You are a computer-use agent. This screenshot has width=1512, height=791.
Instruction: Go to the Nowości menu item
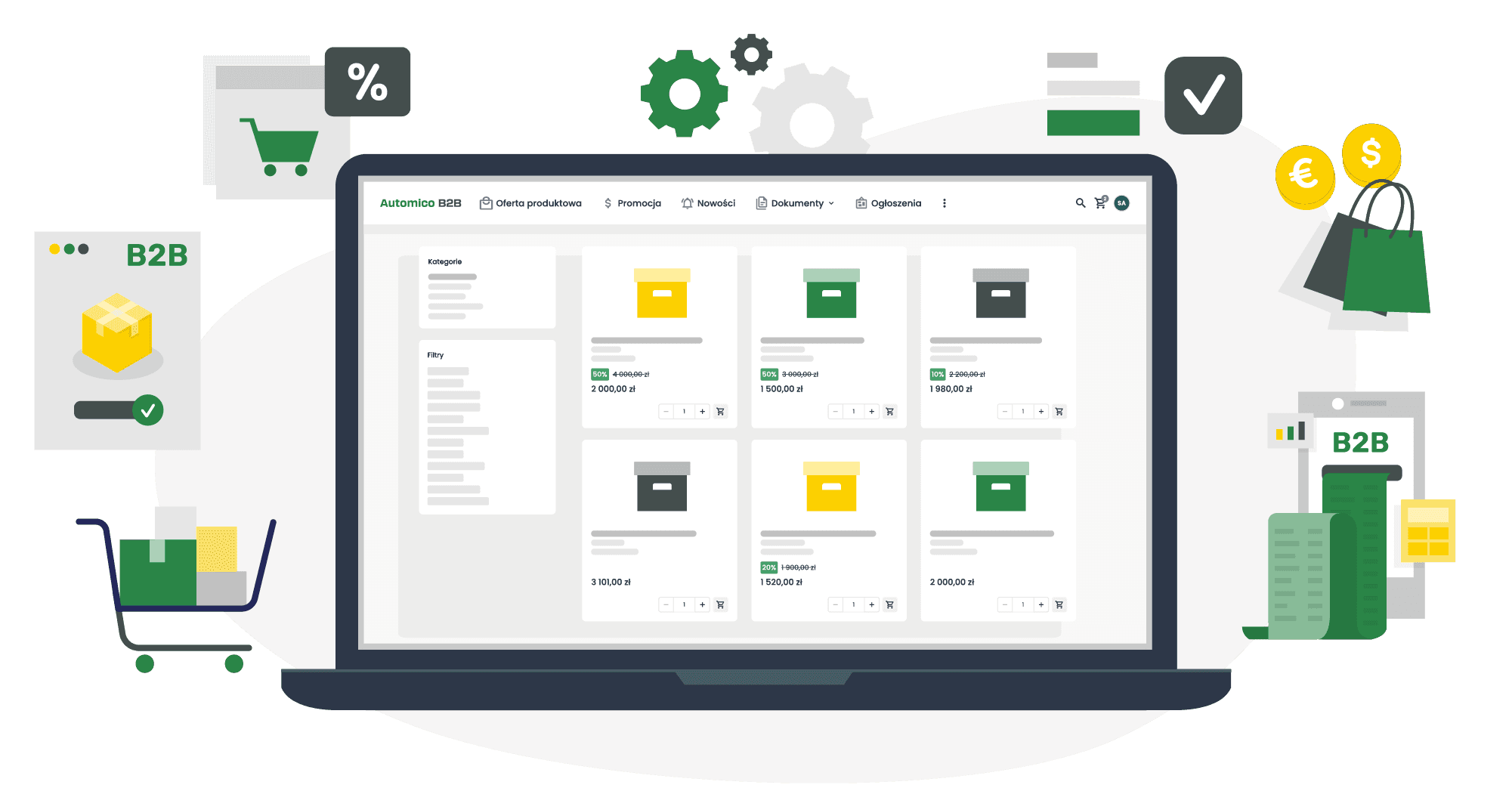pos(708,203)
